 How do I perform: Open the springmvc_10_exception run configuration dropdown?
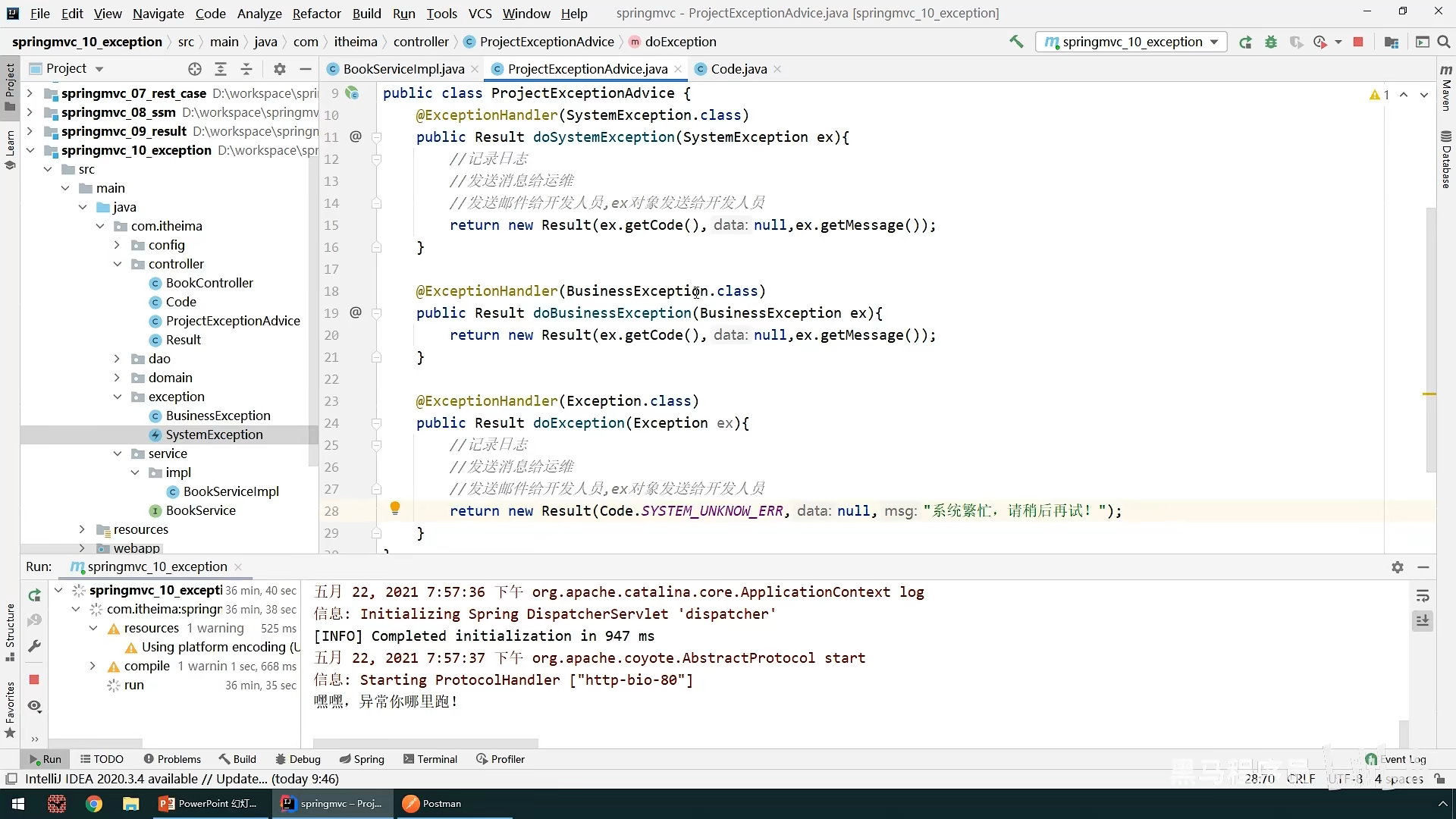[1131, 42]
